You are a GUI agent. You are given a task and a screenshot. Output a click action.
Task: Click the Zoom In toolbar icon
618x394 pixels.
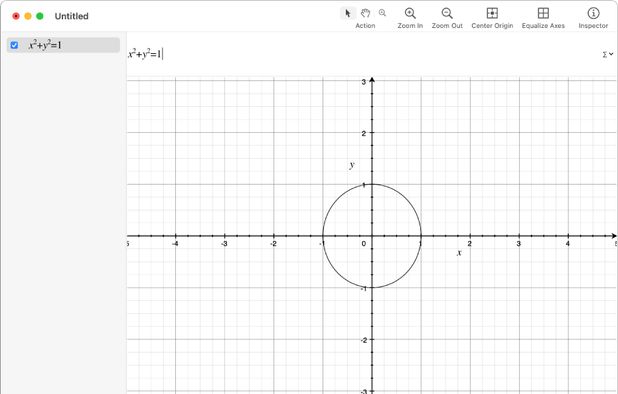pyautogui.click(x=410, y=13)
